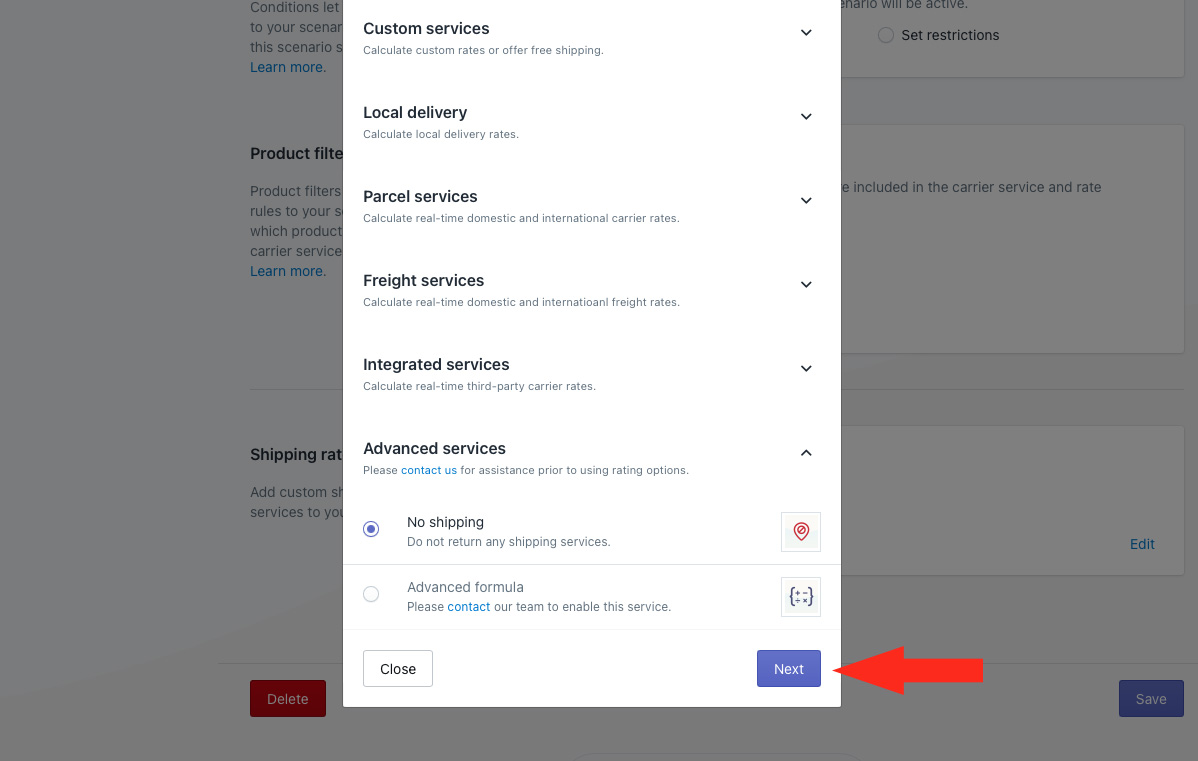Expand the Integrated services chevron
This screenshot has height=761, width=1198.
coord(806,368)
